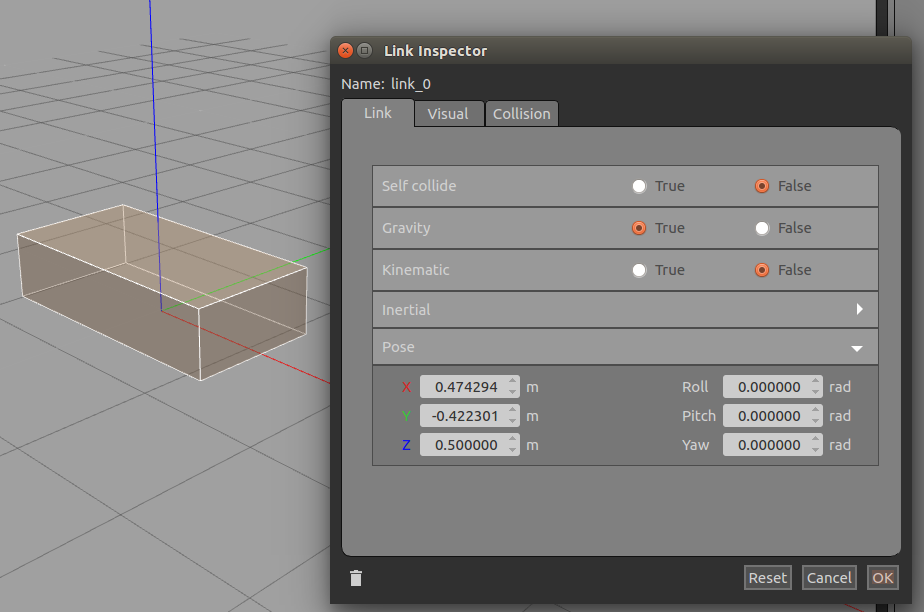The width and height of the screenshot is (924, 612).
Task: Click the Y position value field
Action: 463,416
